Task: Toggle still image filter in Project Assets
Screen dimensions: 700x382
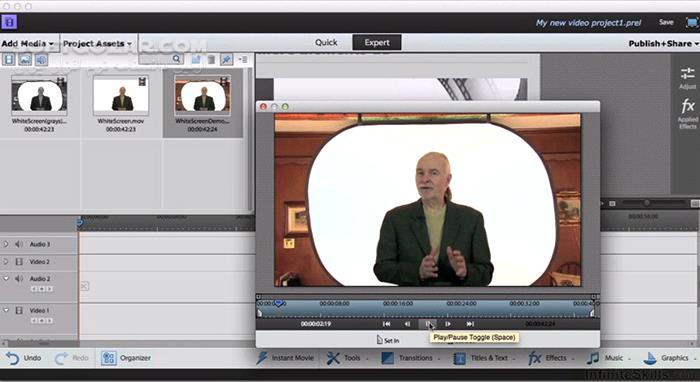Action: [25, 59]
